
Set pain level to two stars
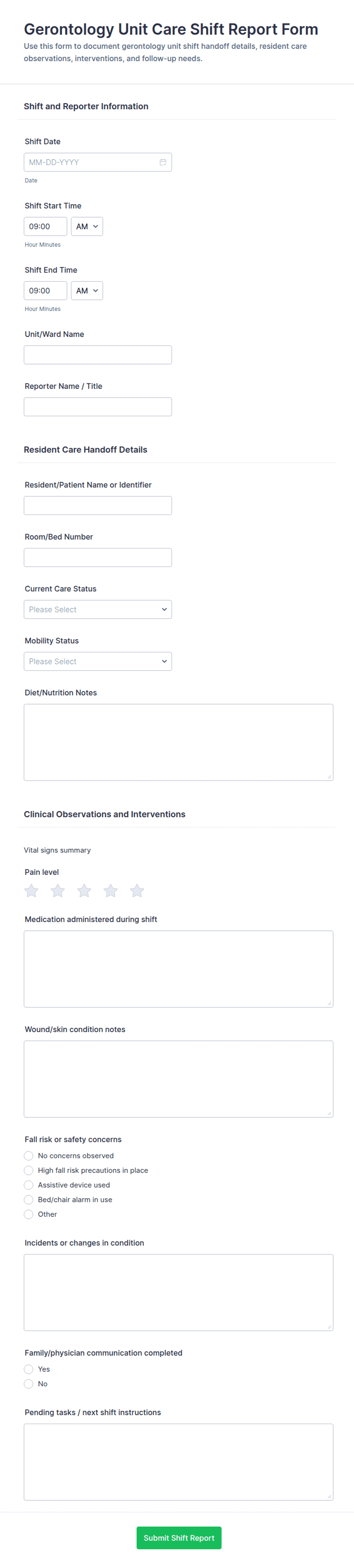tap(58, 890)
